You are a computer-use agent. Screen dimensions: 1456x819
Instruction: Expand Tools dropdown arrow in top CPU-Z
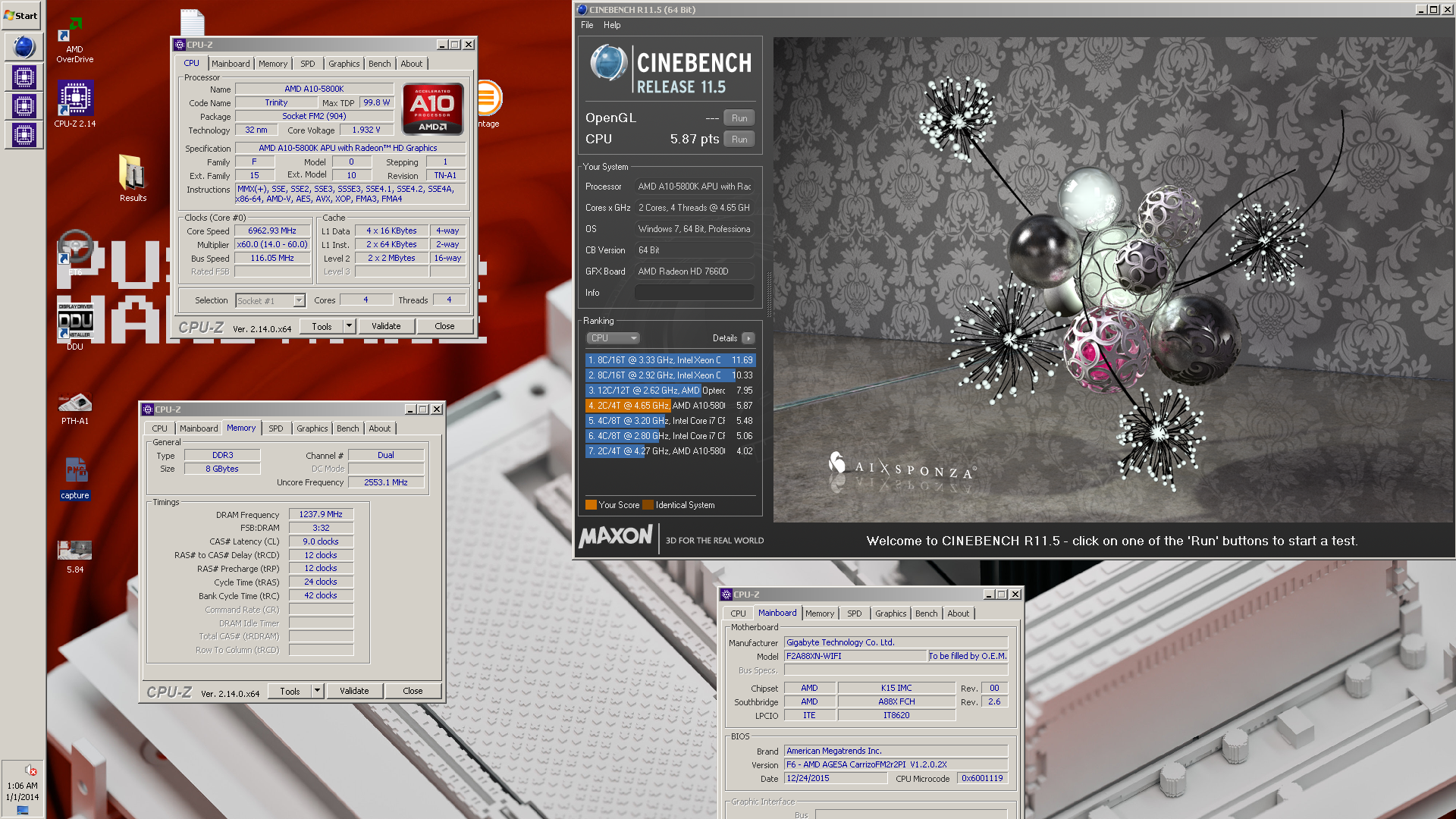(x=350, y=326)
